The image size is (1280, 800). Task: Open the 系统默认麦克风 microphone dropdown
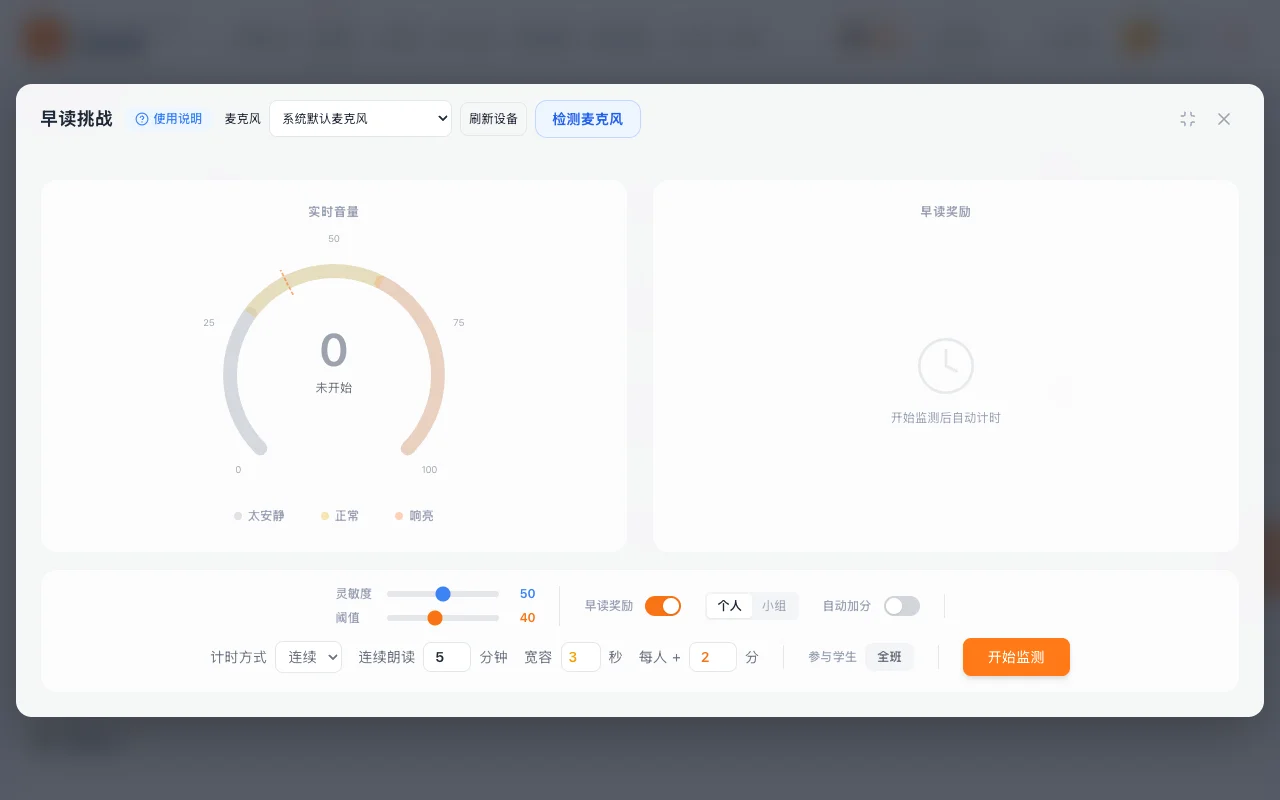point(360,119)
